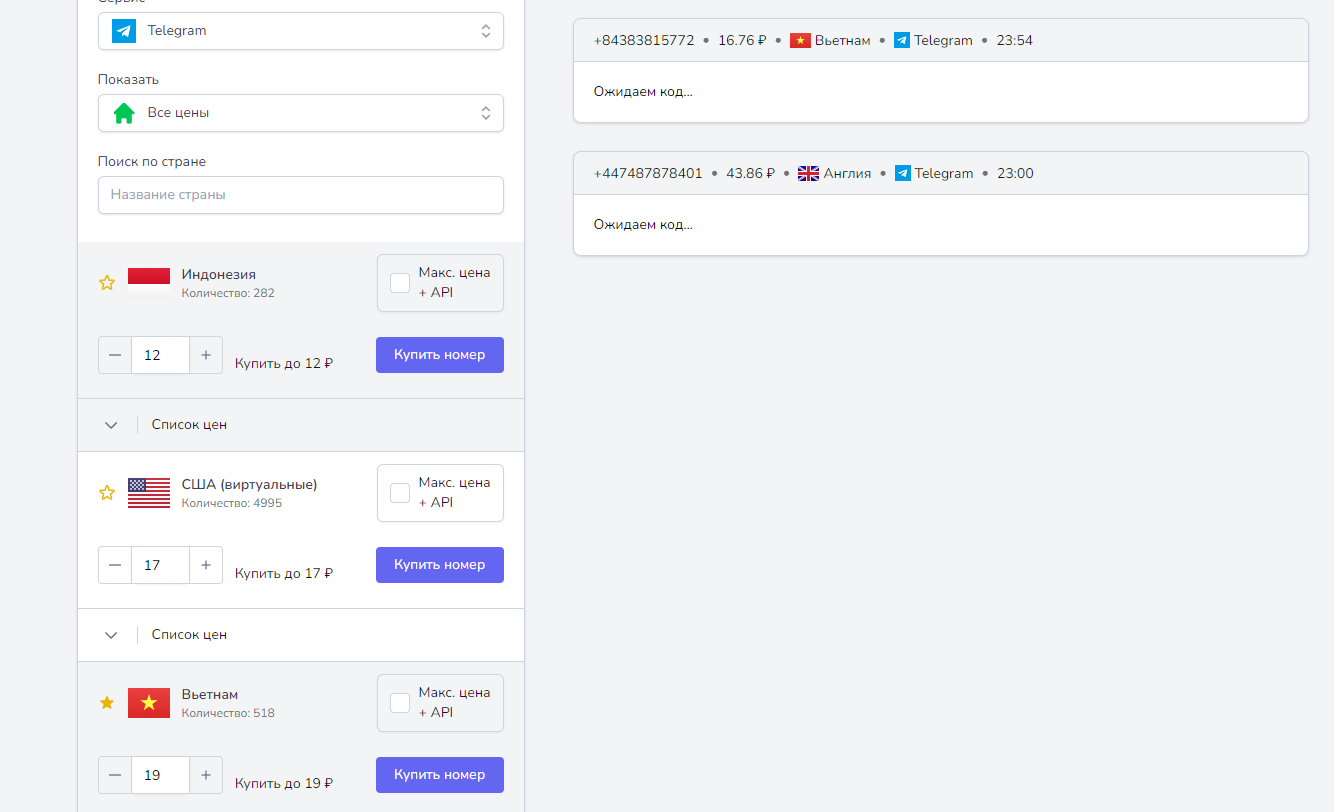Open the Telegram service dropdown
The image size is (1334, 812).
[x=301, y=31]
